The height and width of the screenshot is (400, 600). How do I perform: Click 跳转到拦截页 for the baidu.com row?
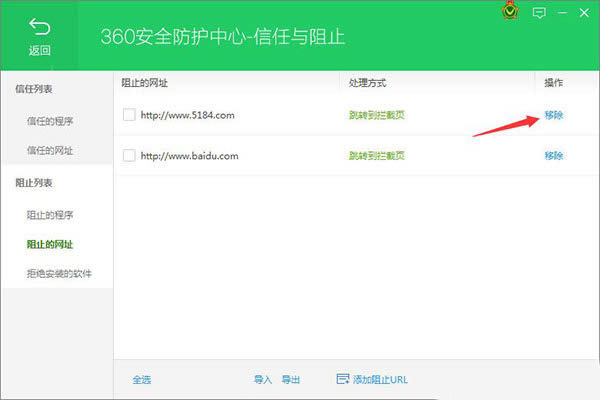376,155
